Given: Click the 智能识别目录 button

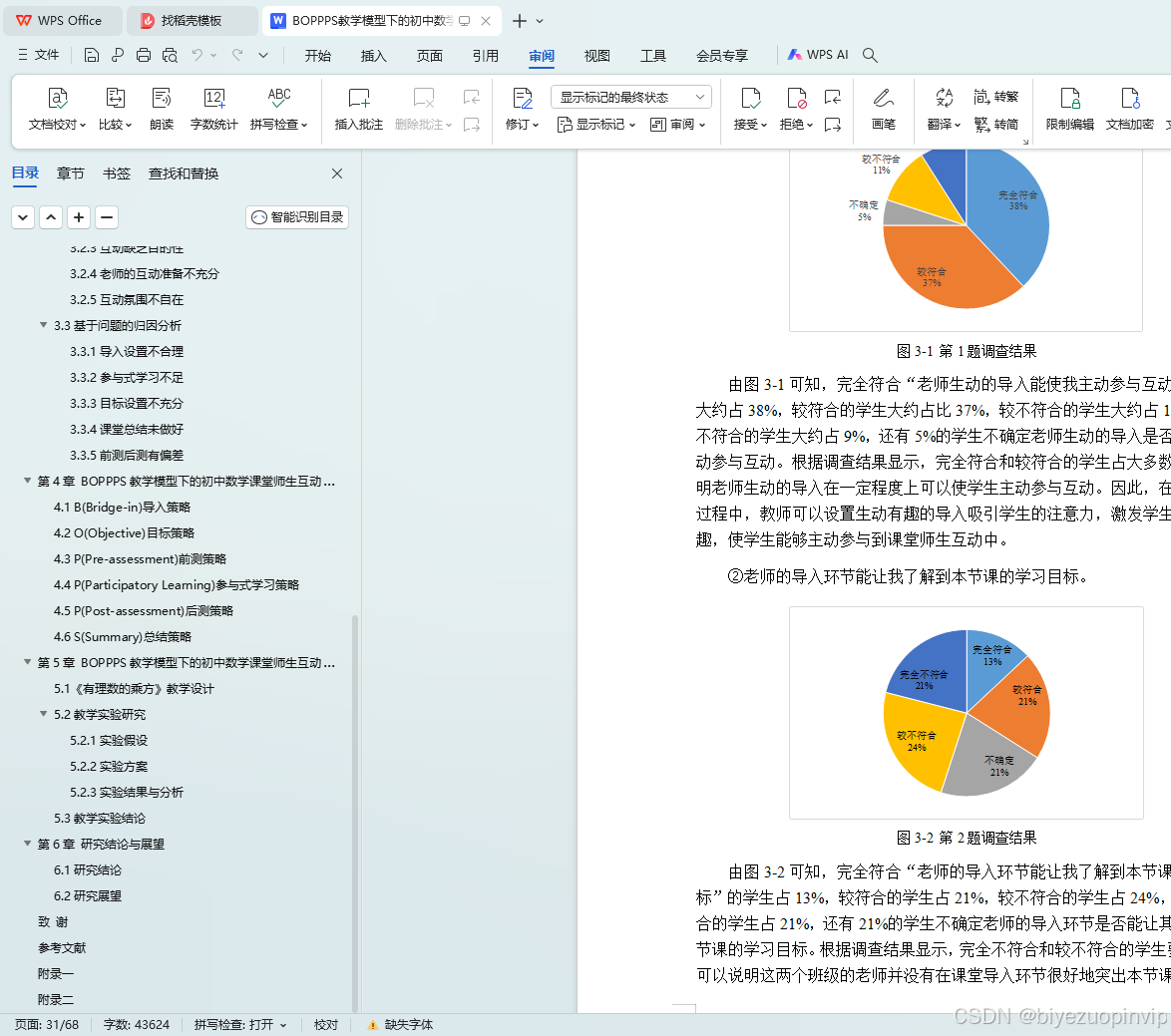Looking at the screenshot, I should 297,217.
